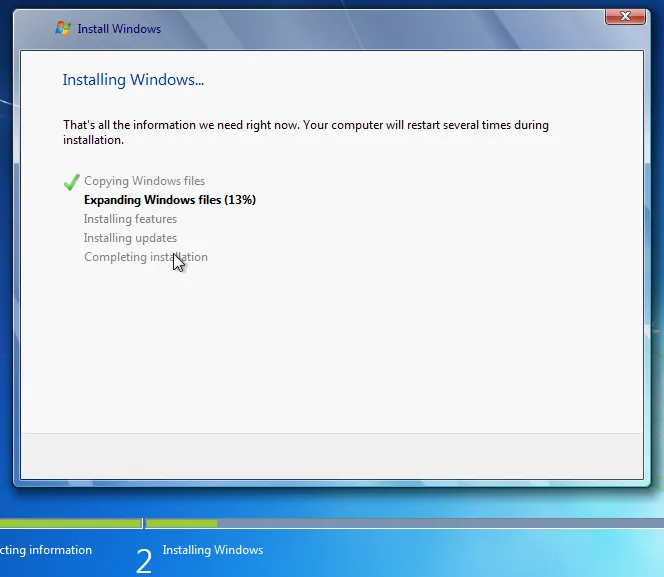Click the step number 2 at bottom
The height and width of the screenshot is (577, 664).
click(144, 561)
